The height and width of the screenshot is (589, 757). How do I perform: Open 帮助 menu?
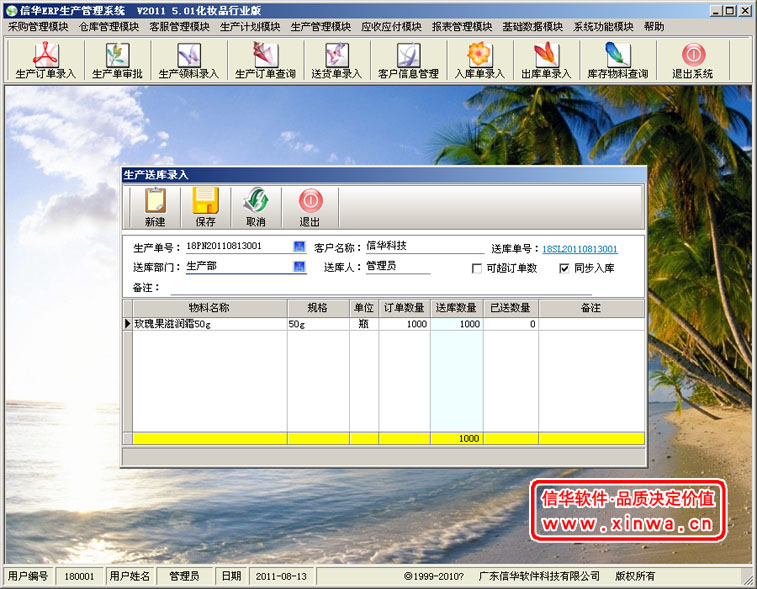pos(654,27)
